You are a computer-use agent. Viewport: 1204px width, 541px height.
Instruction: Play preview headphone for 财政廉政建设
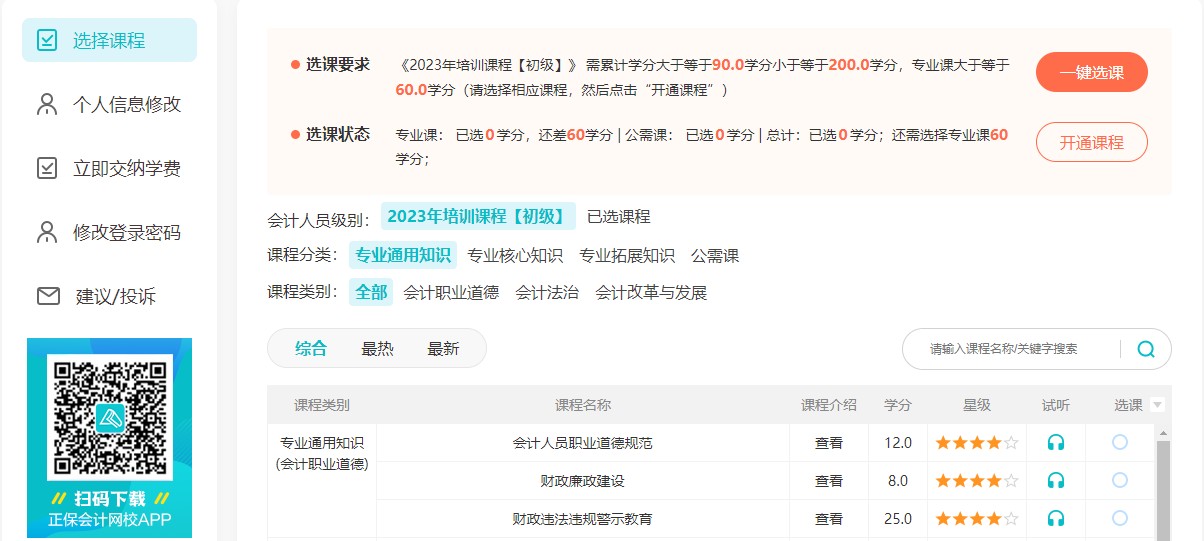point(1056,480)
